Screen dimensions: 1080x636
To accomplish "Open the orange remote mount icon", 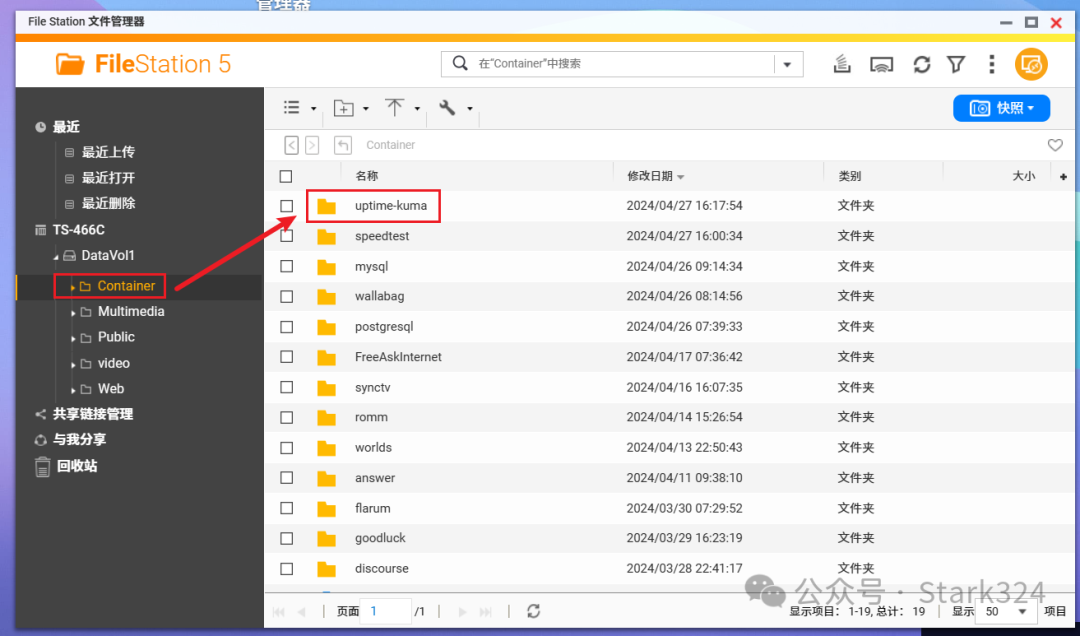I will pyautogui.click(x=1031, y=65).
